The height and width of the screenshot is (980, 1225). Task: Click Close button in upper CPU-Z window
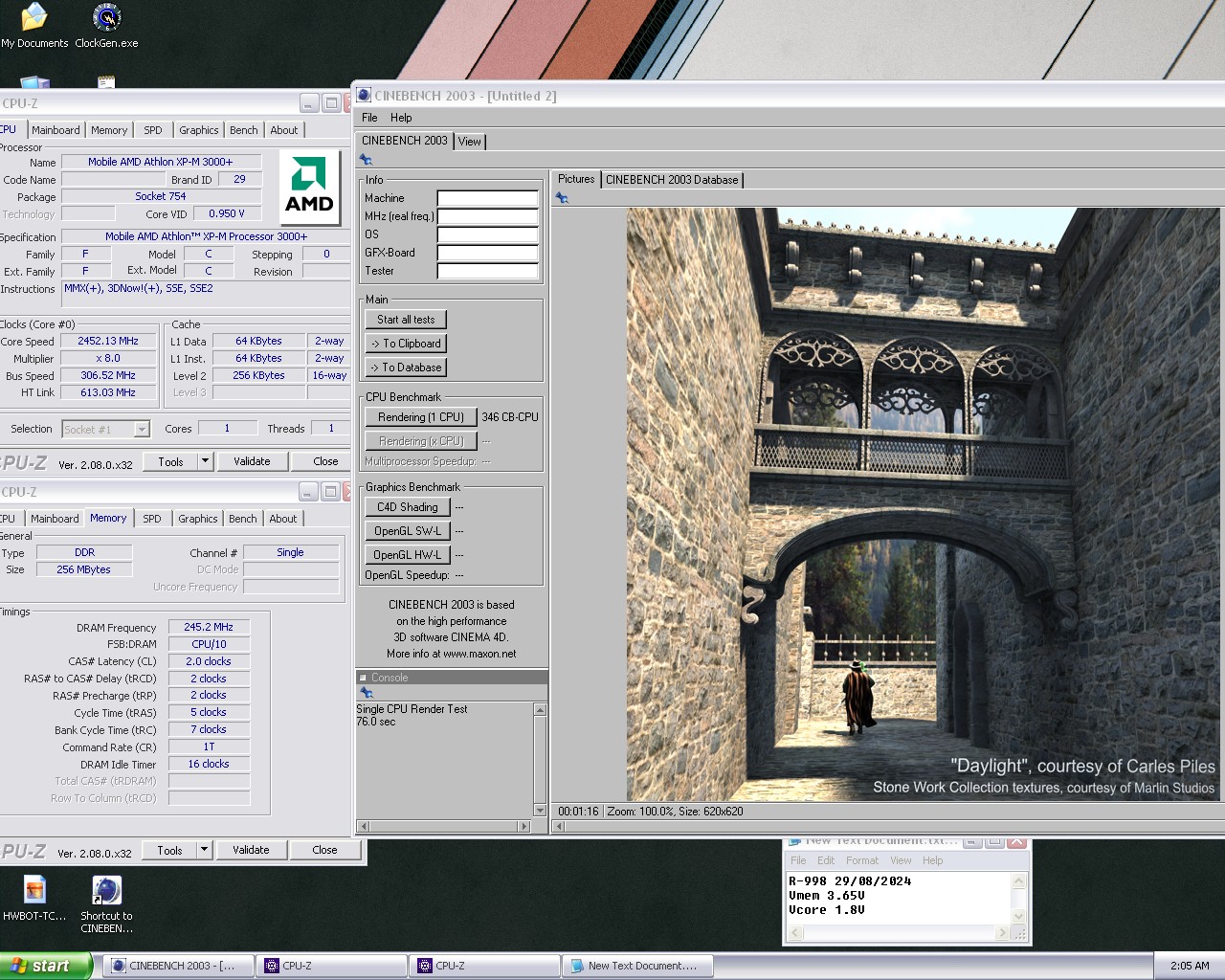pos(325,461)
